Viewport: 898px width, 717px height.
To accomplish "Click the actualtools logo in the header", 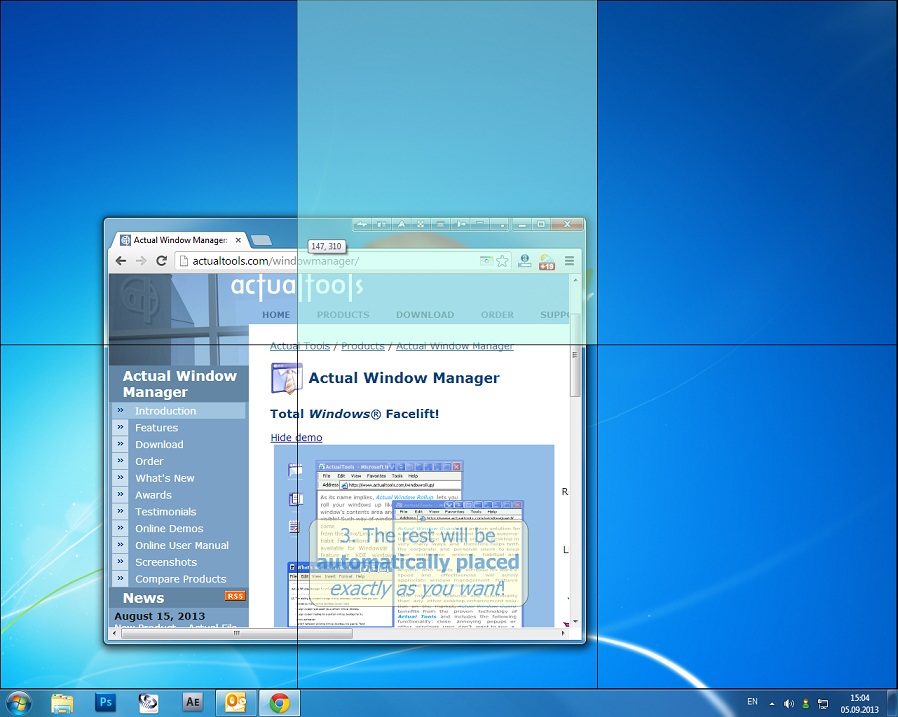I will pos(297,286).
